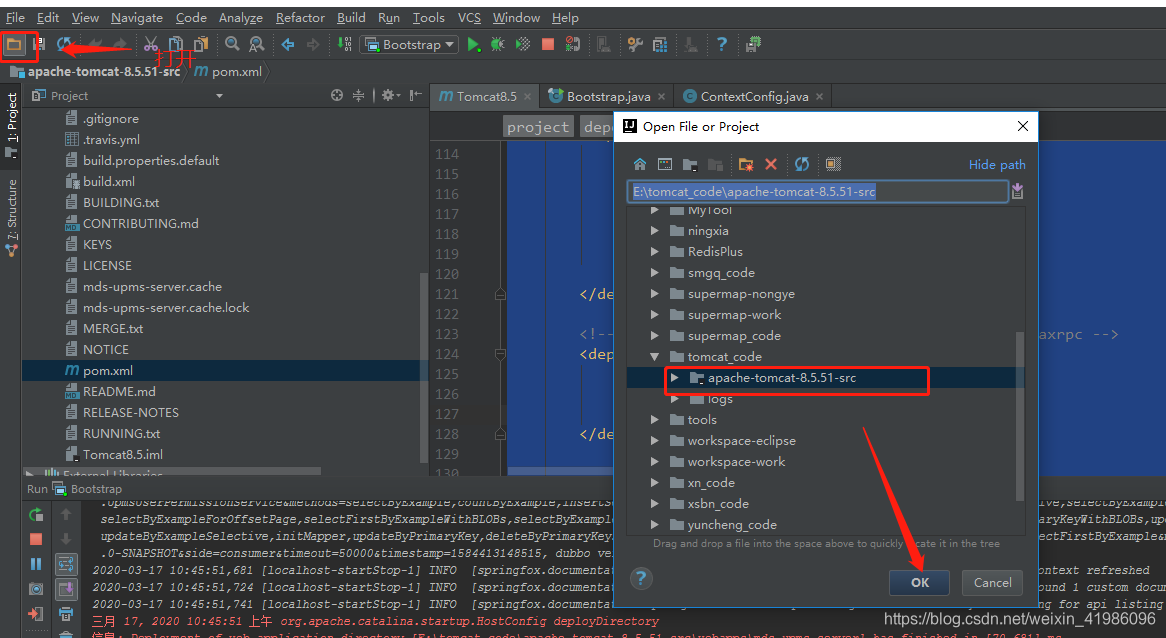
Task: Click the Project directory icon in dialog
Action: [x=690, y=164]
